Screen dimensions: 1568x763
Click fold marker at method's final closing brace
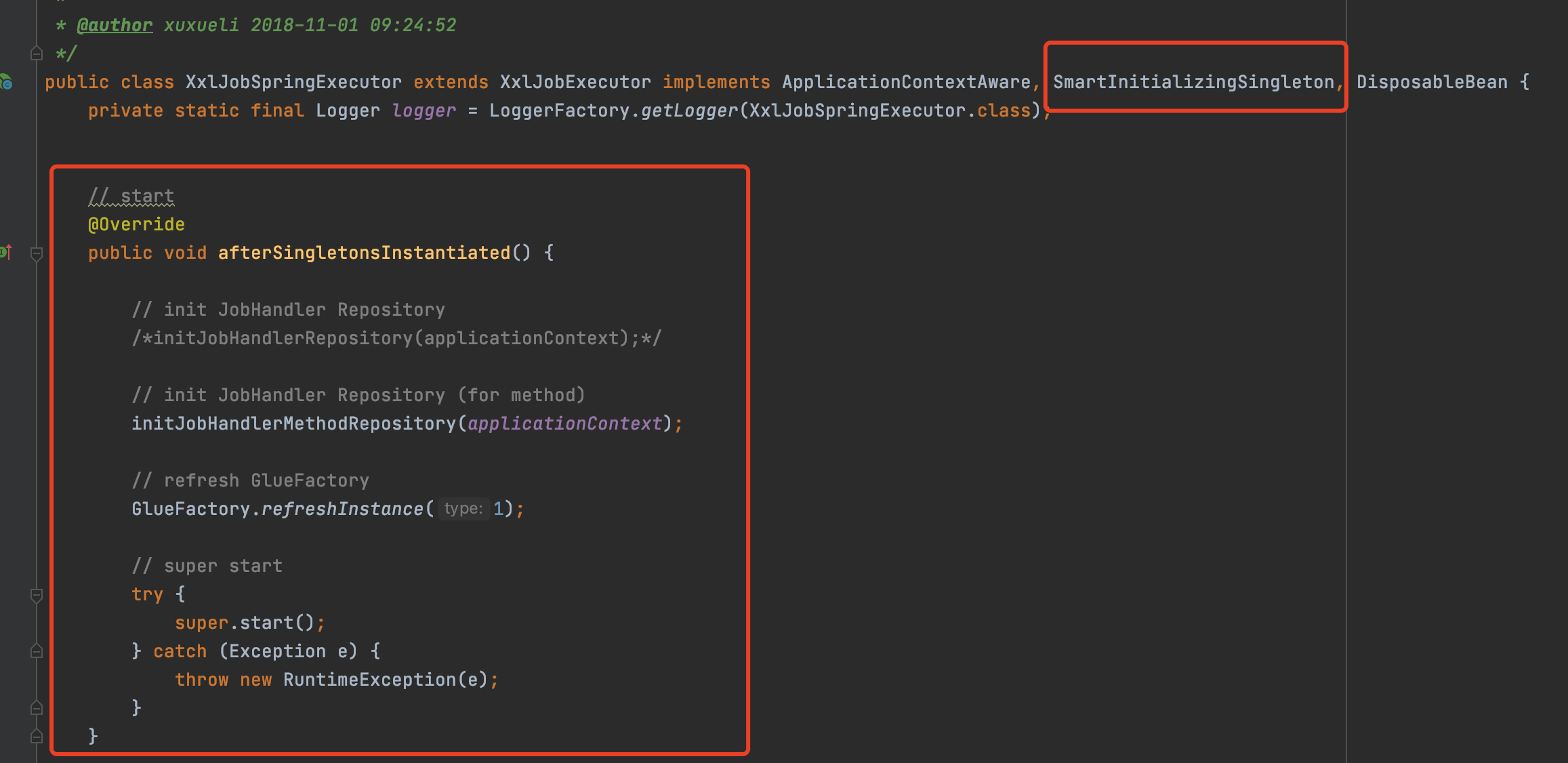point(37,736)
